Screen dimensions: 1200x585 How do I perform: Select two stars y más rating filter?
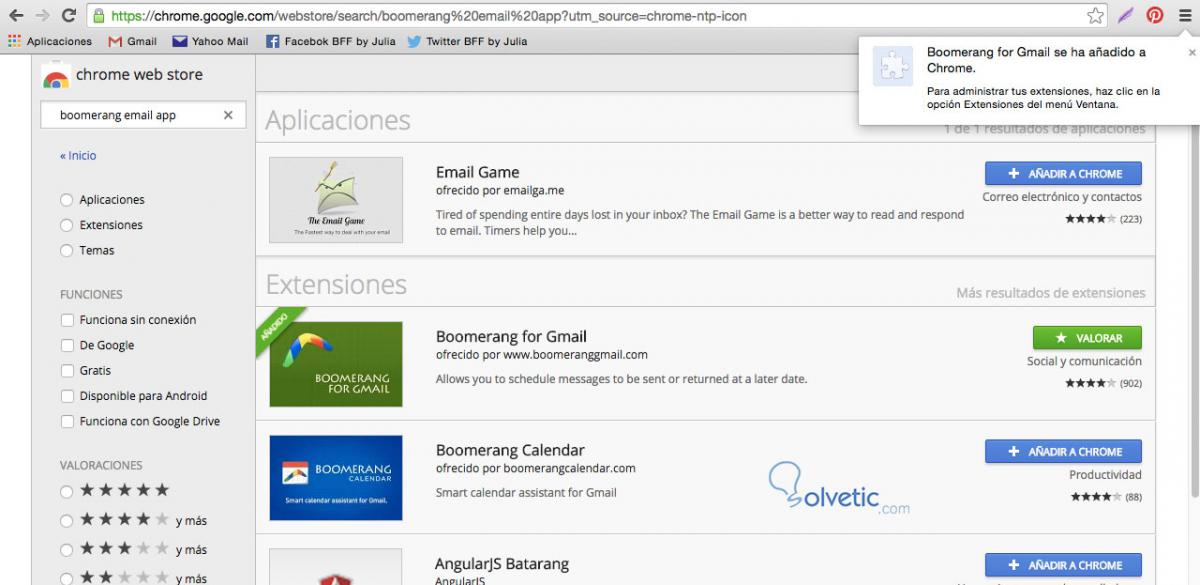67,577
